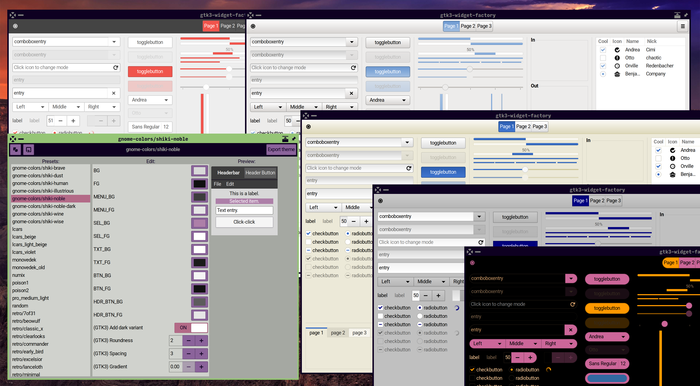The width and height of the screenshot is (700, 386).
Task: Click the Export theme button
Action: click(x=281, y=149)
